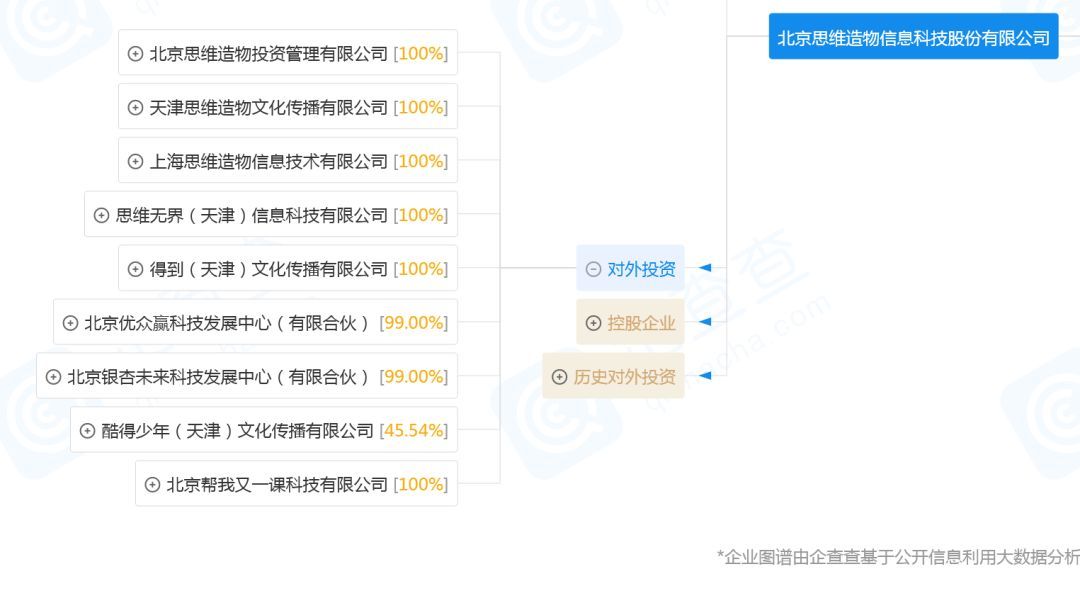Screen dimensions: 1080x591
Task: Open 上海思维造物信息技术有限公司 company name
Action: coord(268,162)
